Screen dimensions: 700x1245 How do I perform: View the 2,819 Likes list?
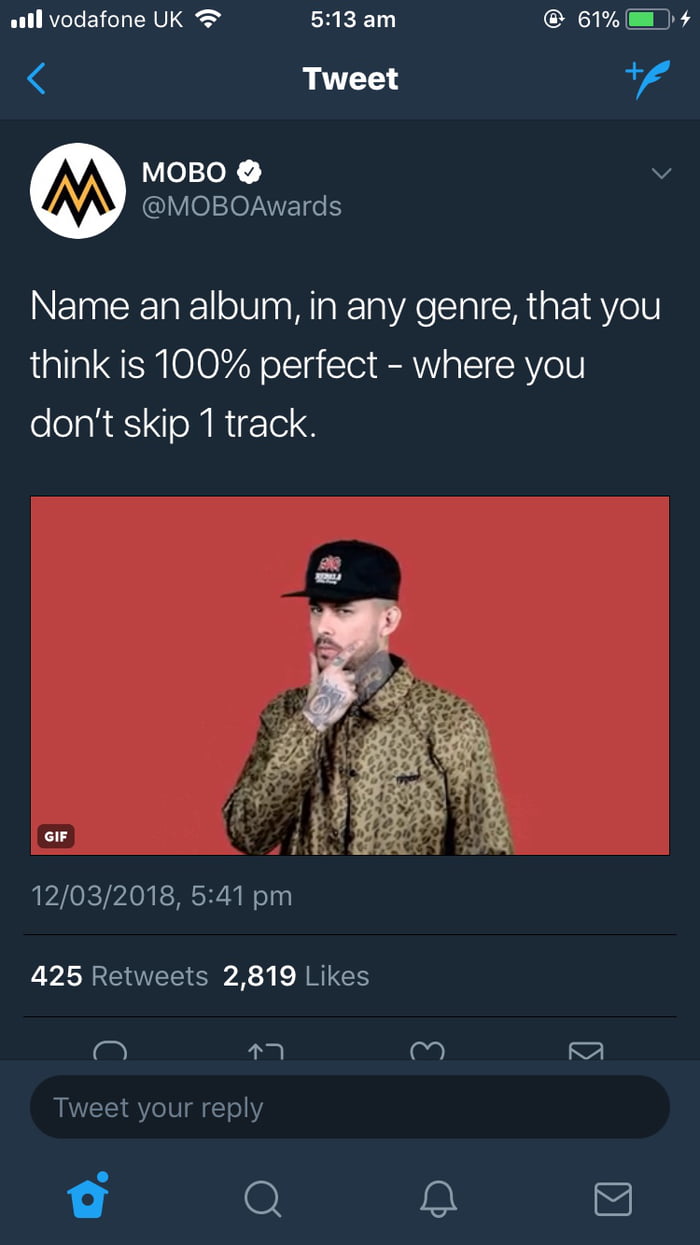coord(296,976)
